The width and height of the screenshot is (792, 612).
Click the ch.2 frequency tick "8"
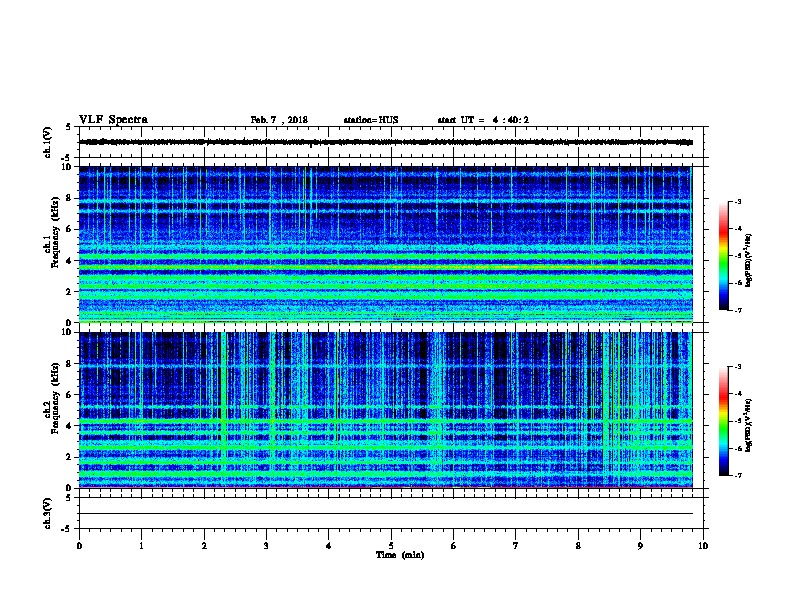click(x=69, y=364)
